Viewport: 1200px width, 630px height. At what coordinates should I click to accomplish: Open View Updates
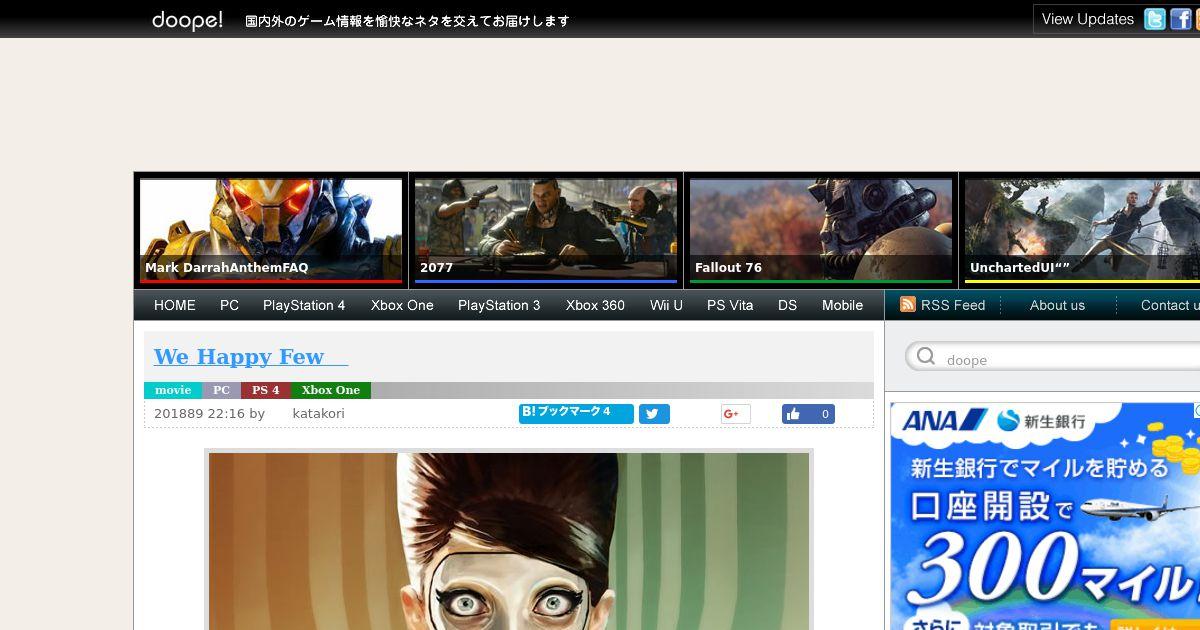point(1087,19)
